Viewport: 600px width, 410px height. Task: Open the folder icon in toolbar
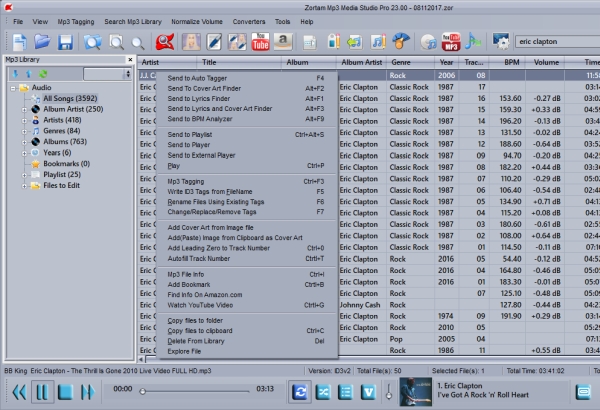click(x=42, y=41)
